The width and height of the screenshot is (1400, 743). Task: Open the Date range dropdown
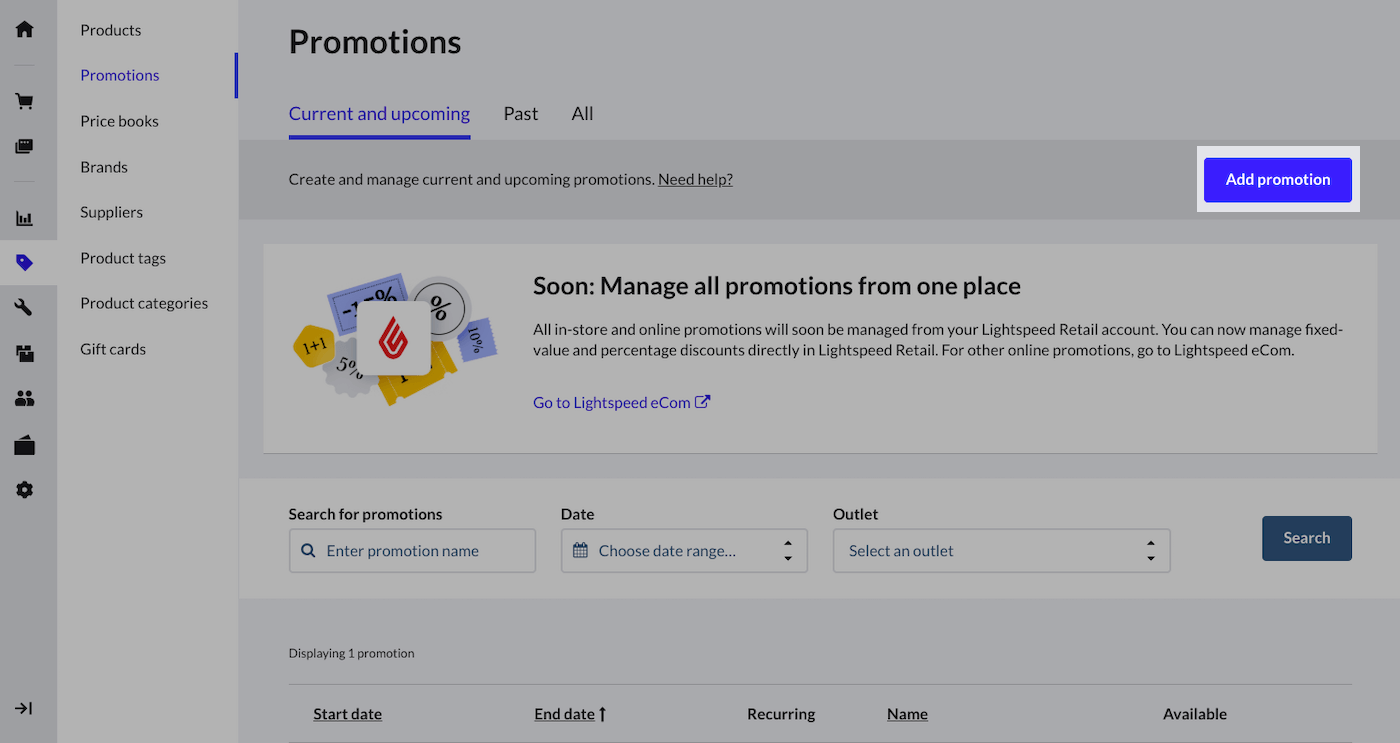pyautogui.click(x=684, y=551)
